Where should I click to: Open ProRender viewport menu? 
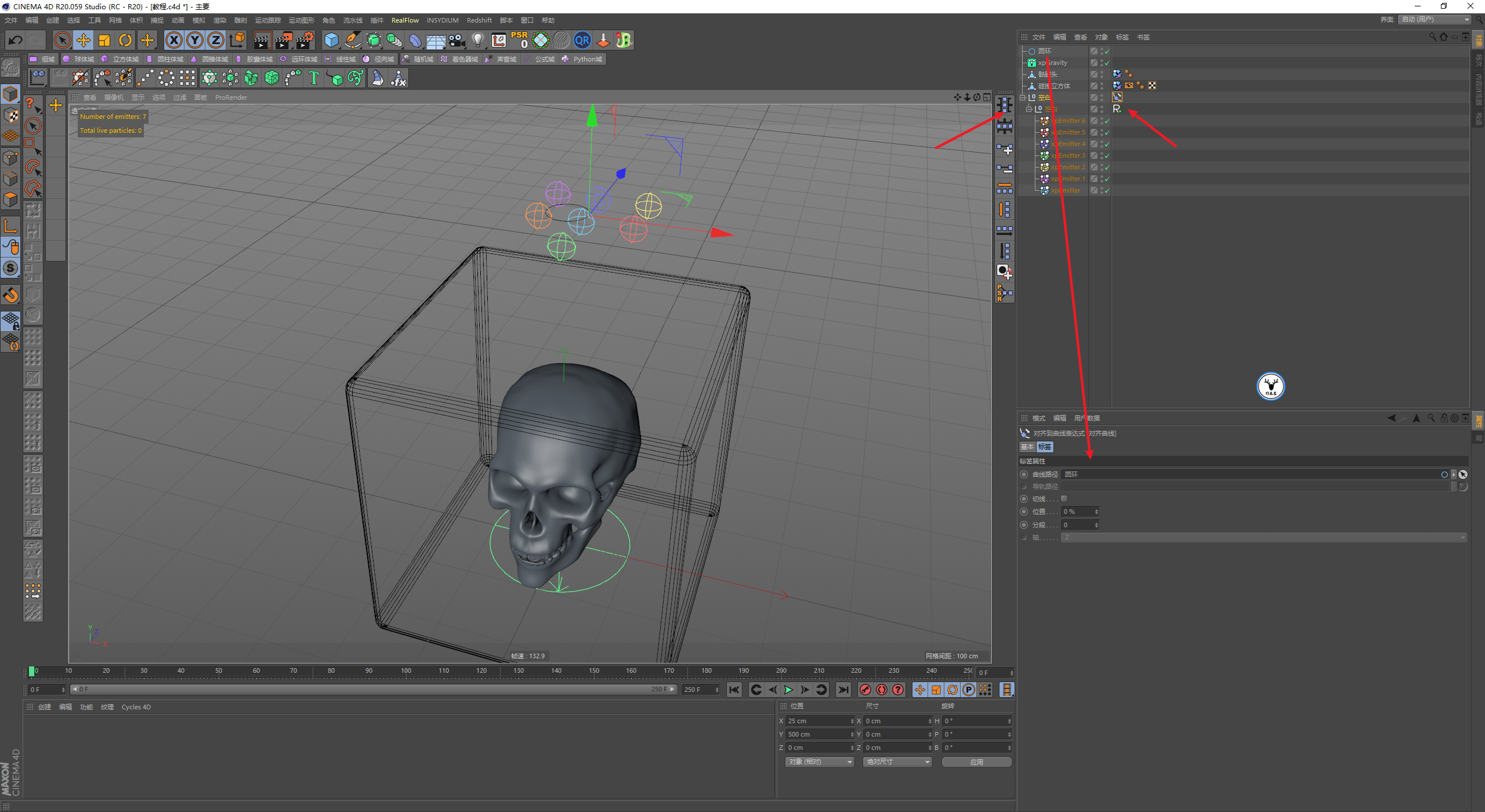coord(231,97)
